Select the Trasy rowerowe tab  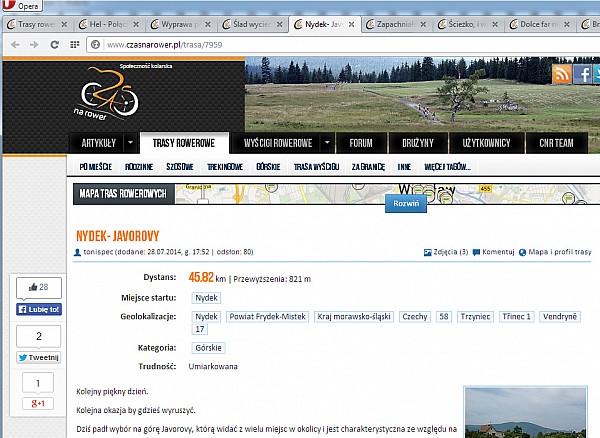(184, 143)
